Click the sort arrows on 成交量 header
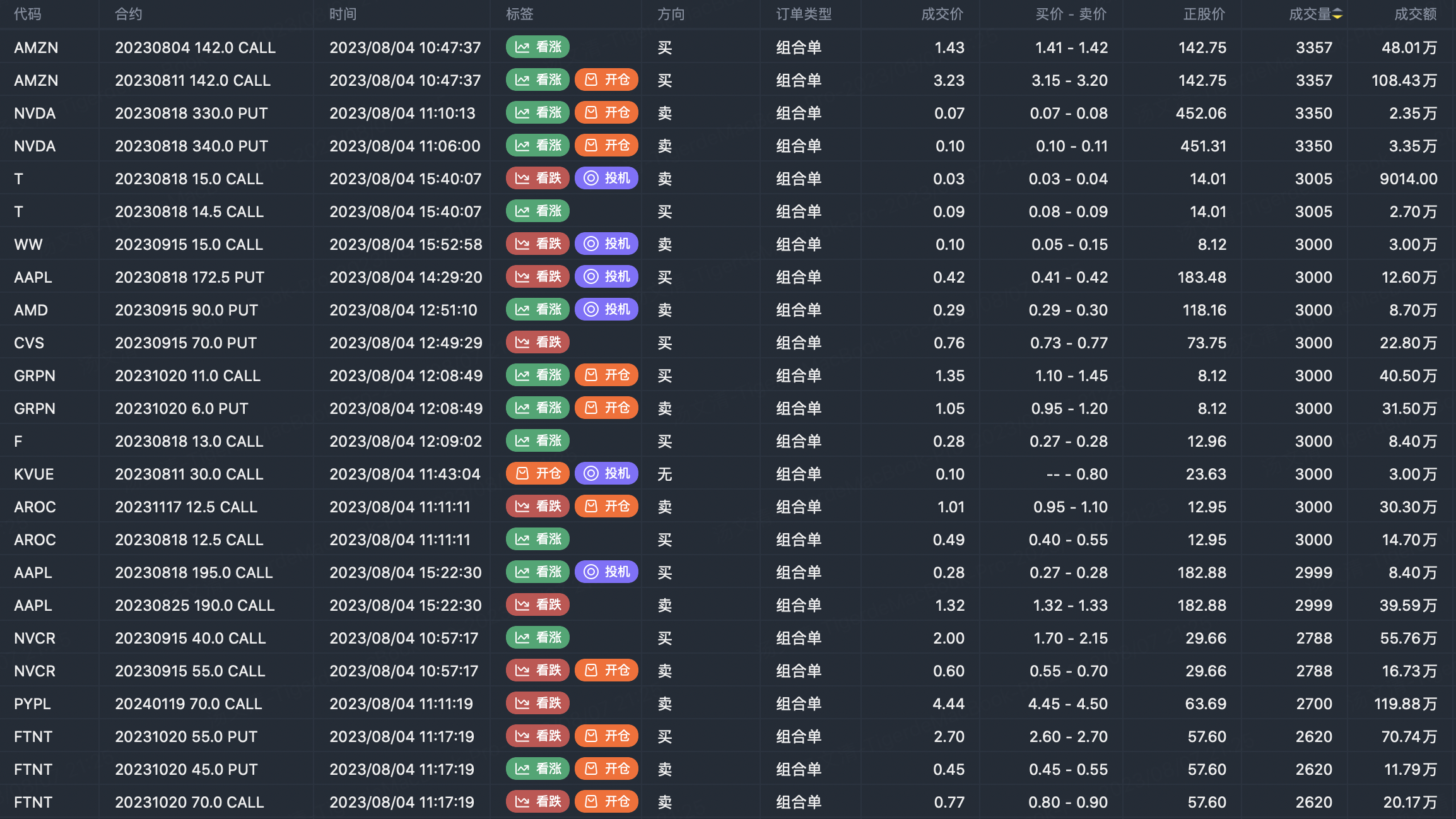1456x819 pixels. (1337, 15)
